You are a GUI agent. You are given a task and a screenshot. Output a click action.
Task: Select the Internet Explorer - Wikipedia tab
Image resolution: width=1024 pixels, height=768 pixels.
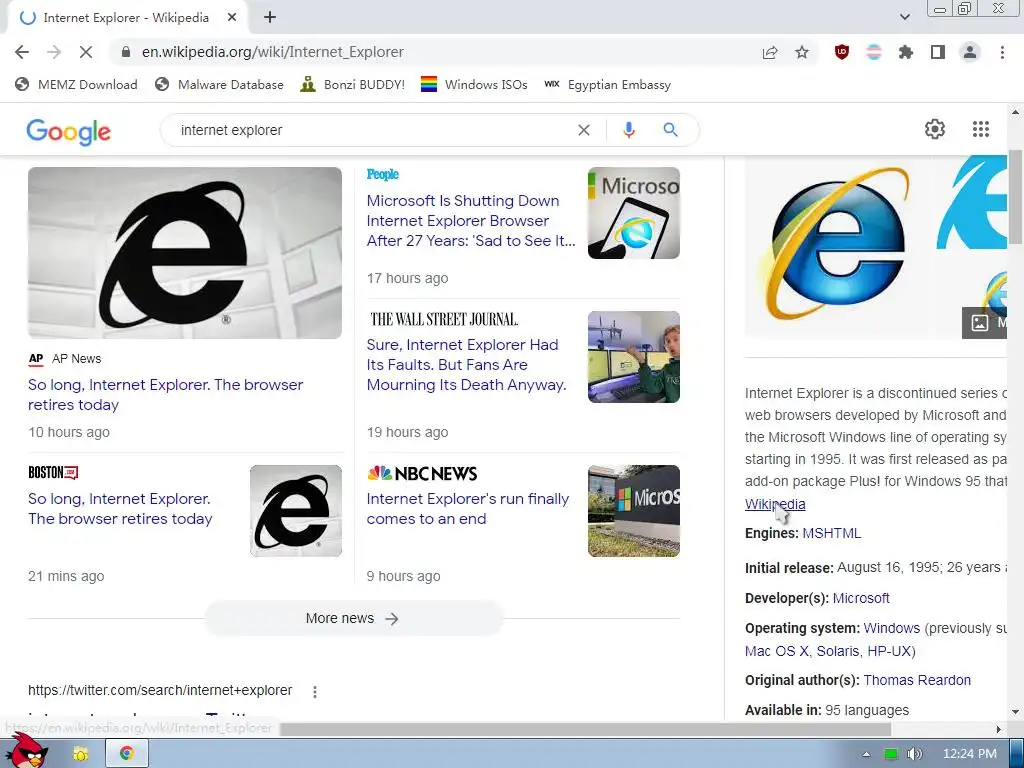tap(126, 18)
